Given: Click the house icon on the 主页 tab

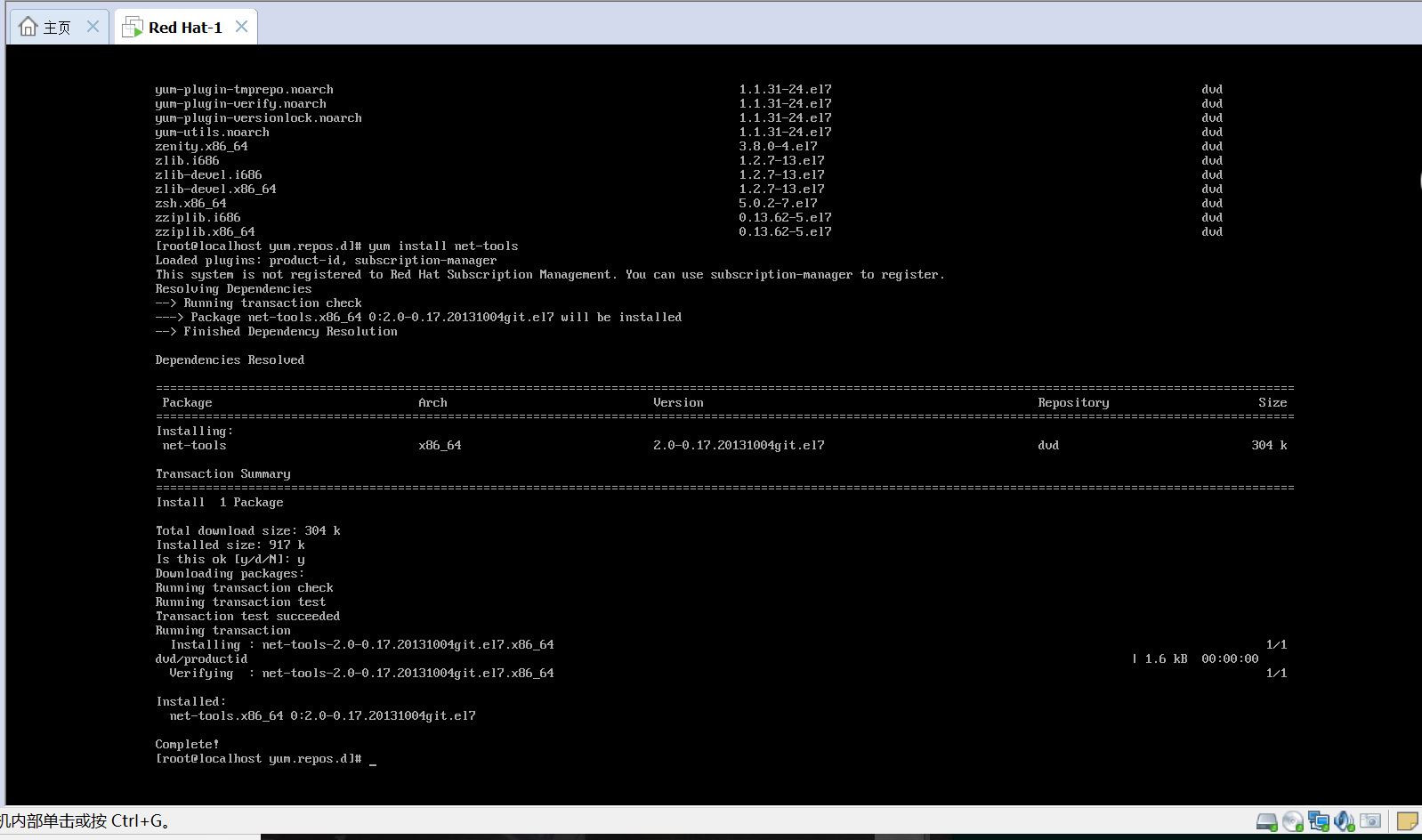Looking at the screenshot, I should coord(28,28).
